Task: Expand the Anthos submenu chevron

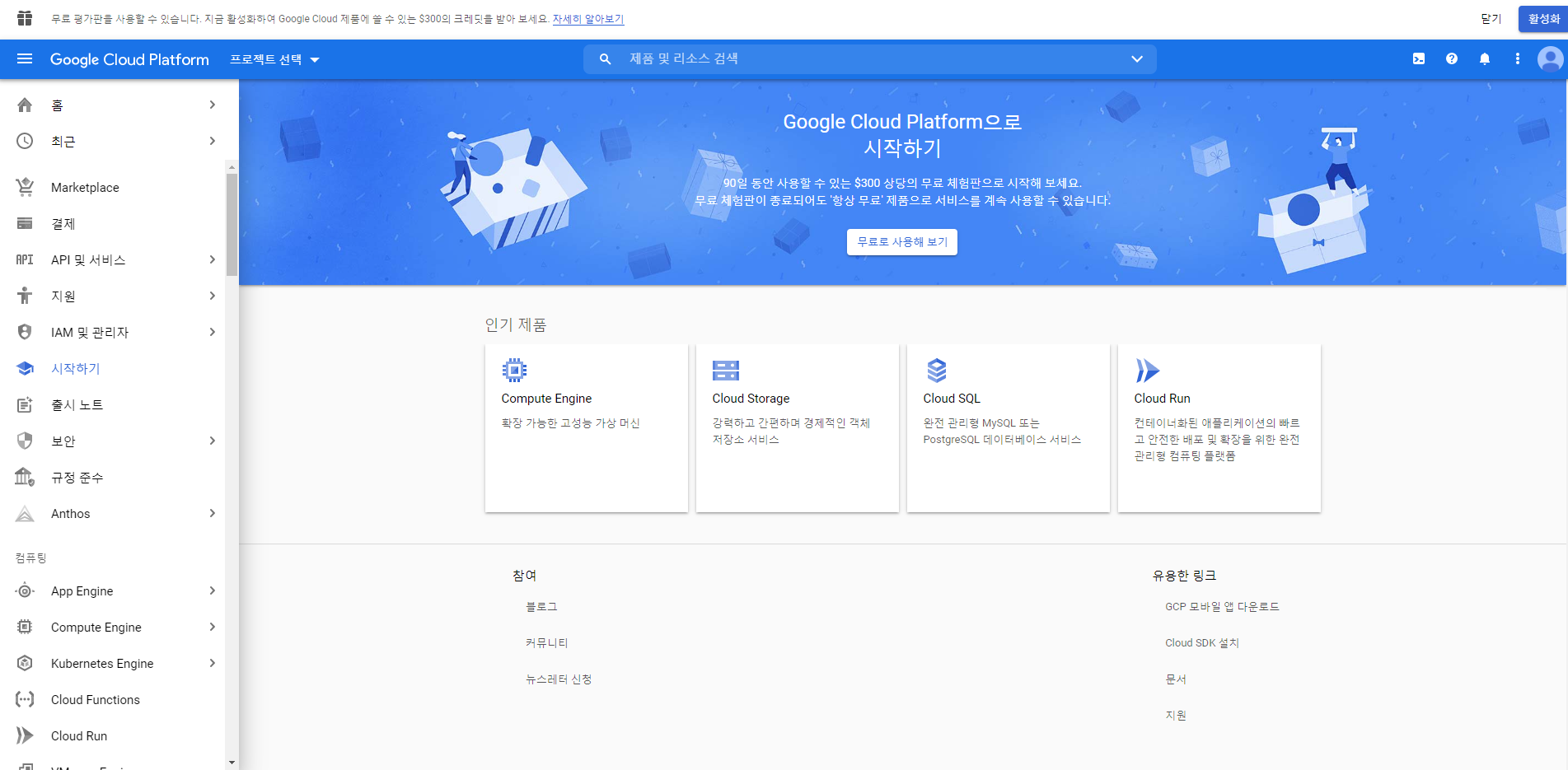Action: click(213, 514)
